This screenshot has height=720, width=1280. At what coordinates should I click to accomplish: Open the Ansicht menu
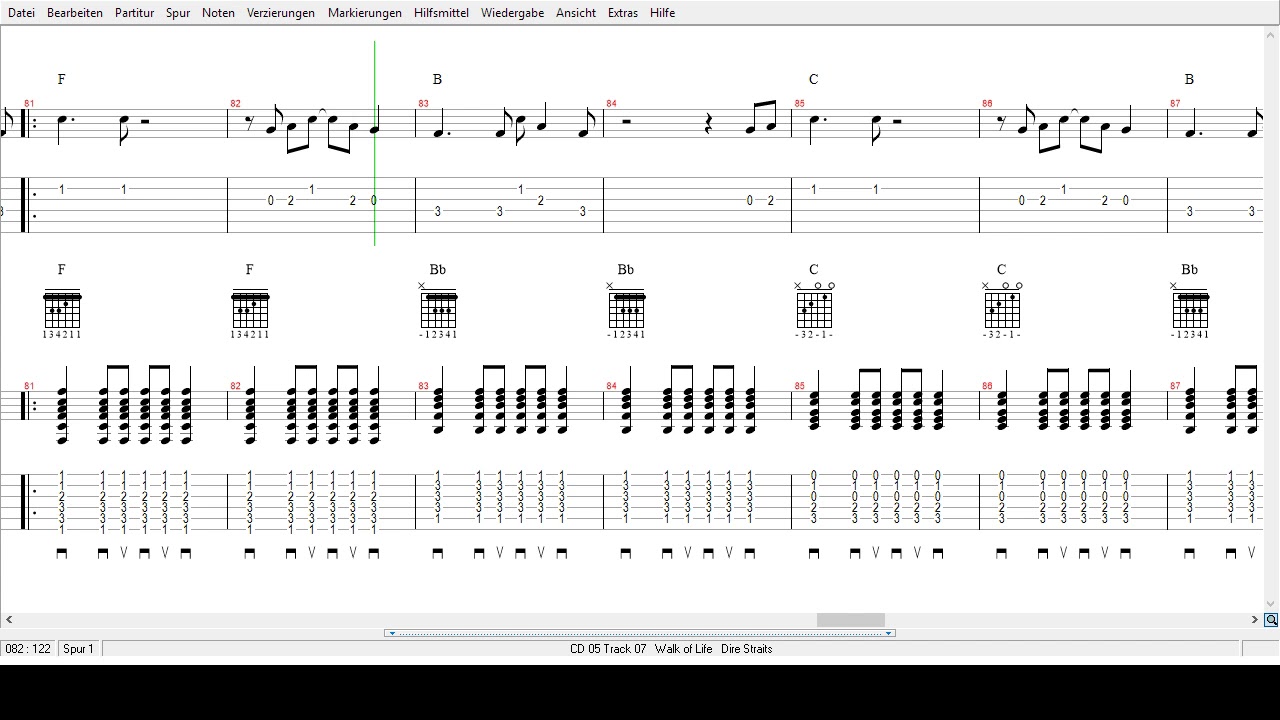pos(576,13)
